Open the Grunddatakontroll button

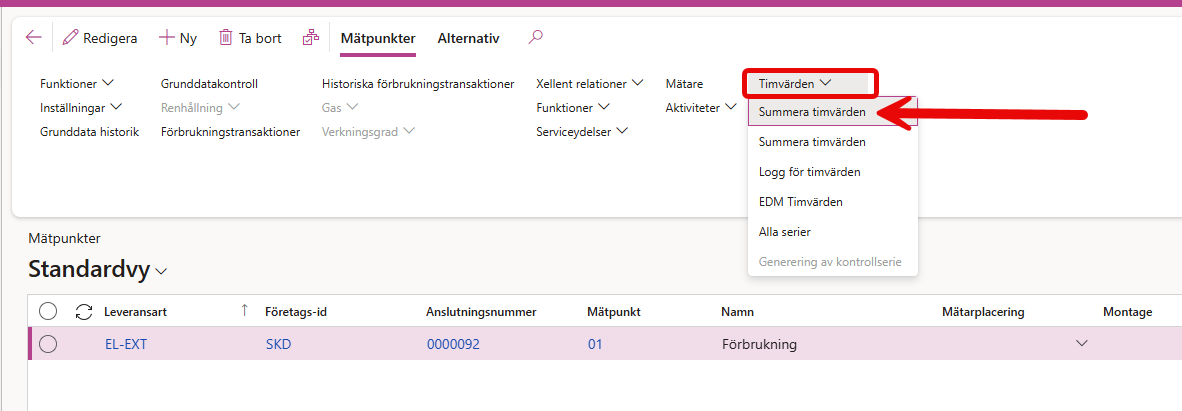coord(209,84)
